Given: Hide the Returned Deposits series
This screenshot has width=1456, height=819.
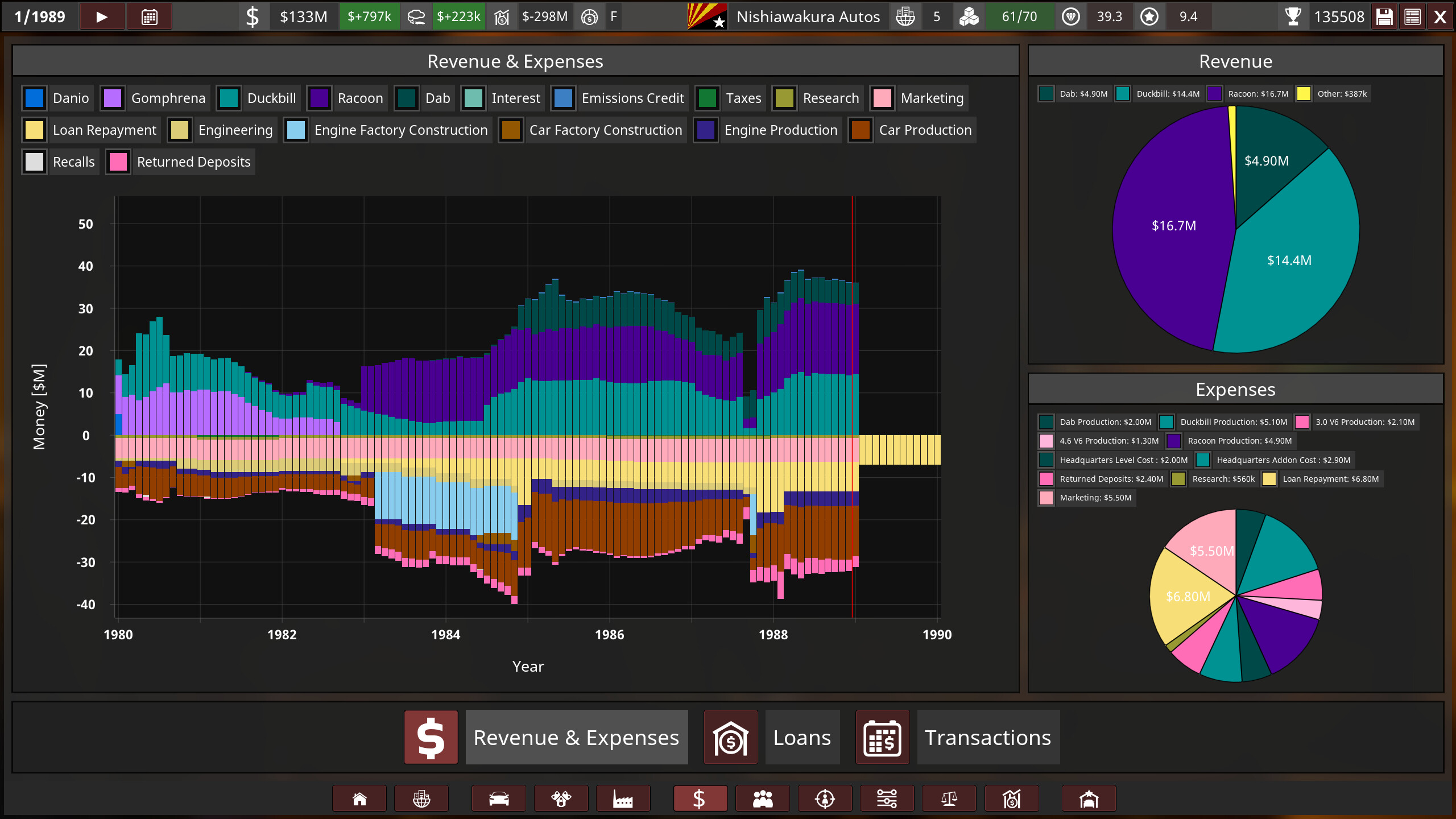Looking at the screenshot, I should click(180, 162).
